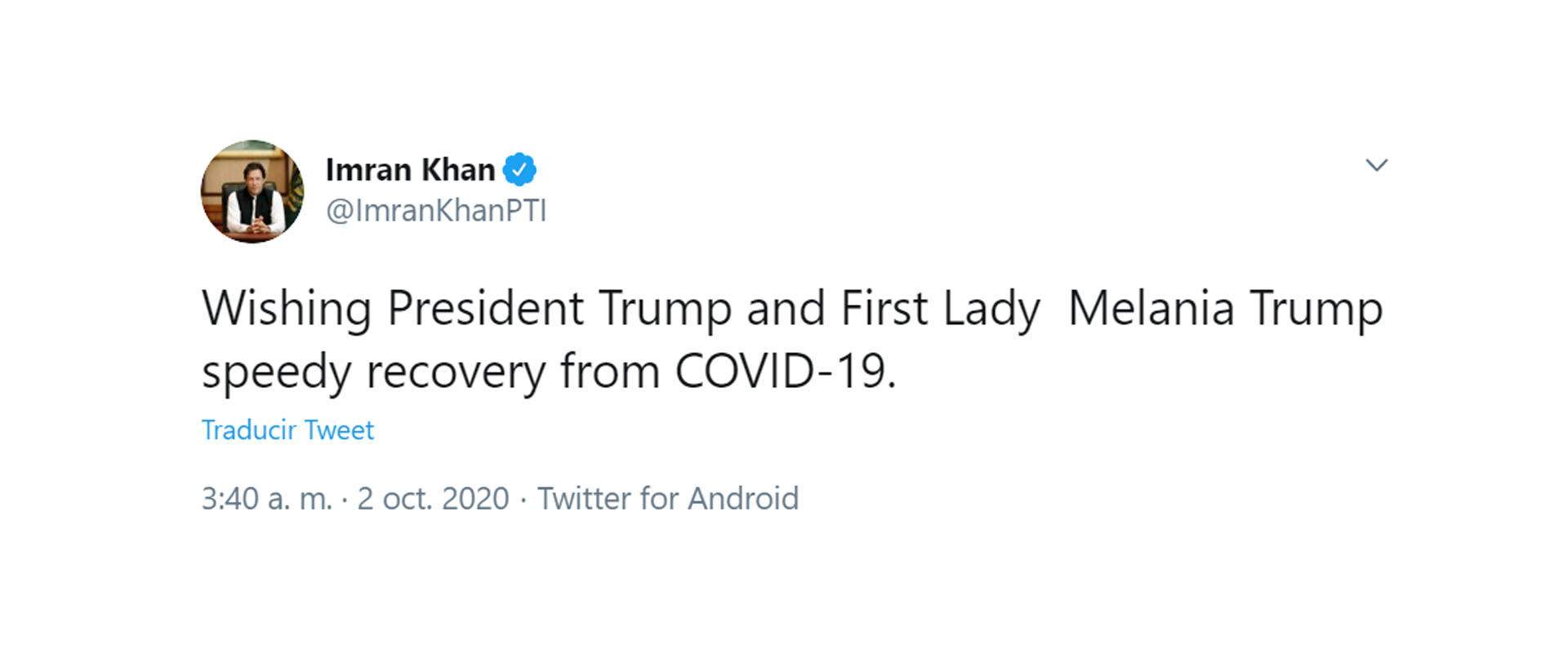Click 'First Lady' in the tweet text

[941, 309]
